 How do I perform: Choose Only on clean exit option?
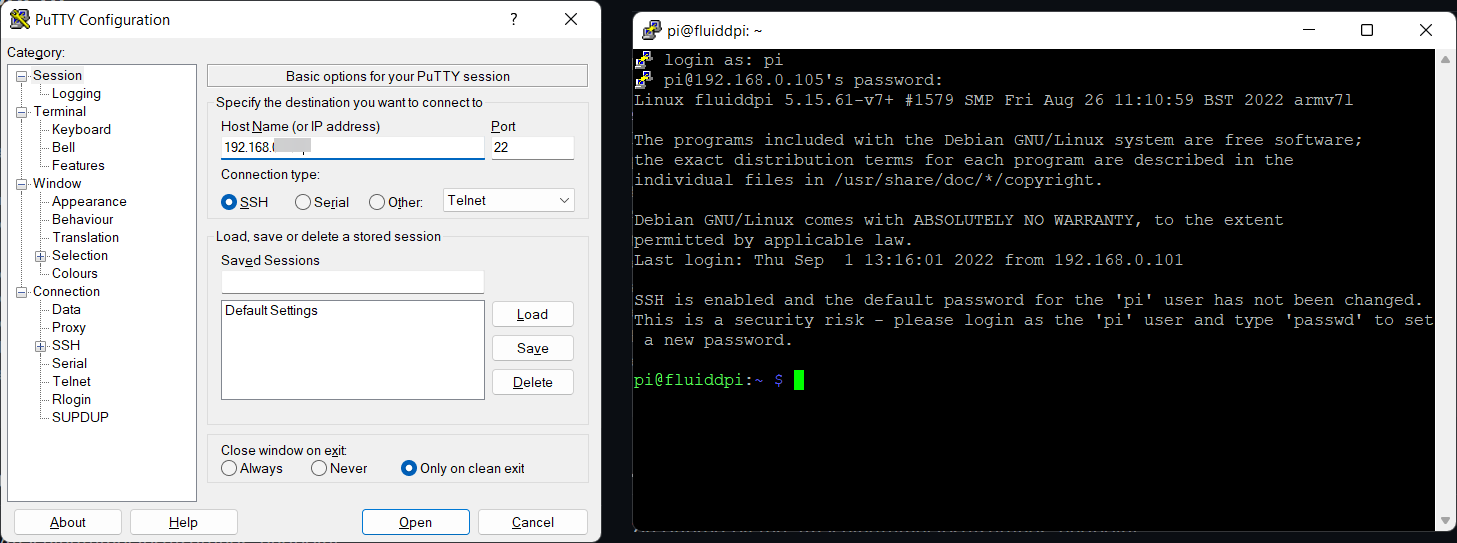click(x=408, y=468)
